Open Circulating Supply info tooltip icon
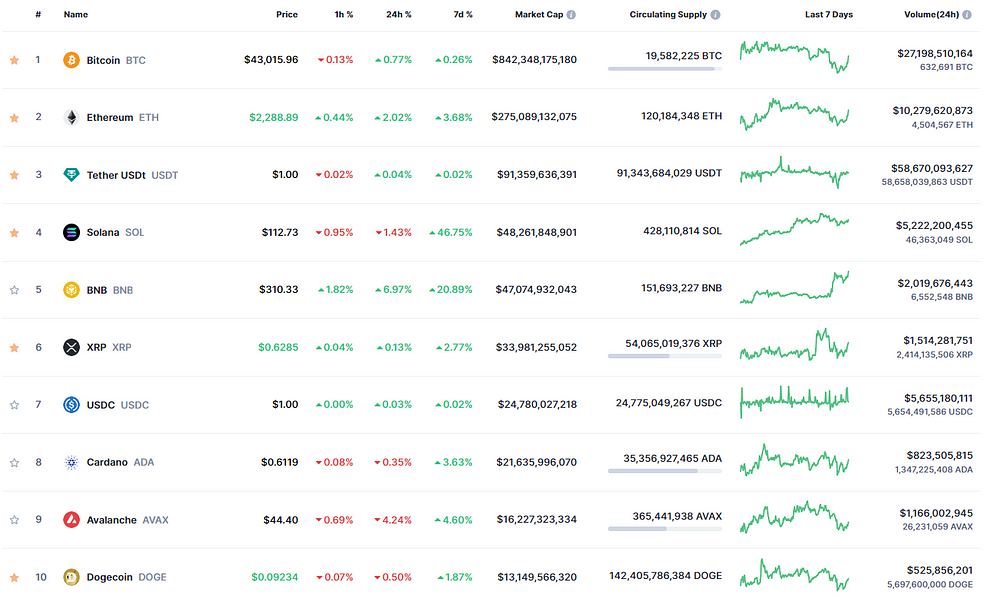 [x=716, y=15]
